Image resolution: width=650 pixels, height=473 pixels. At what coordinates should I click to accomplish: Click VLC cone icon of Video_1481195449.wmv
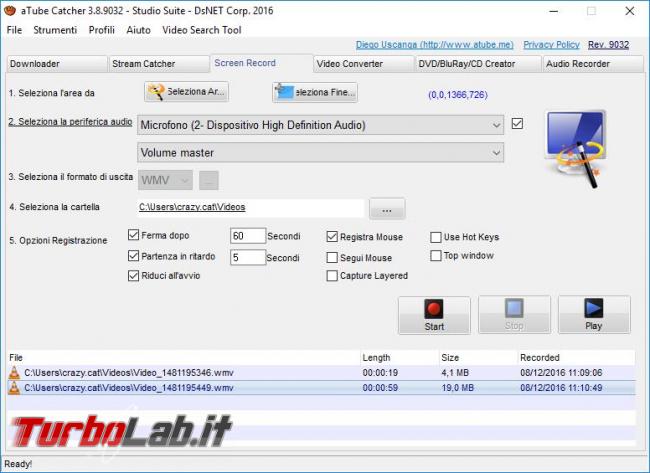(15, 388)
